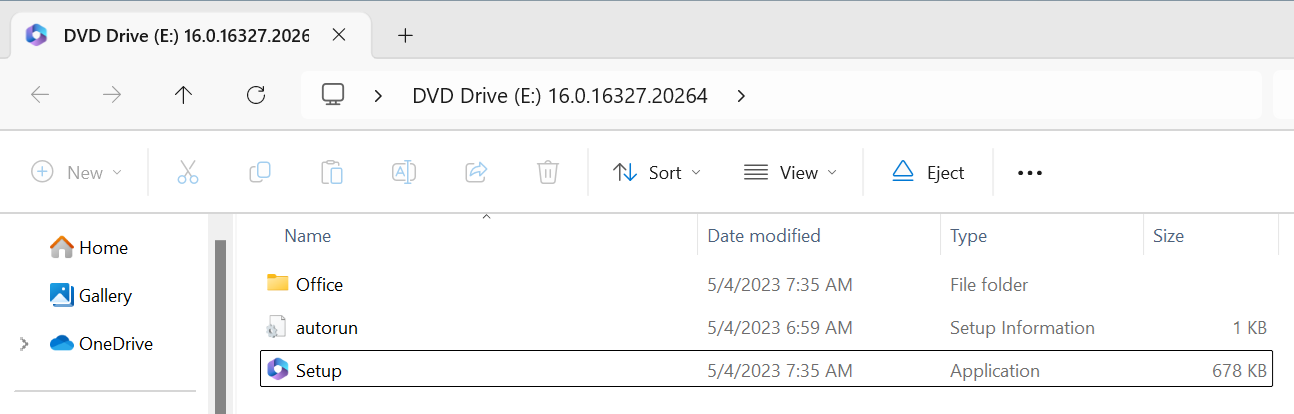
Task: Open the View dropdown menu
Action: [x=790, y=172]
